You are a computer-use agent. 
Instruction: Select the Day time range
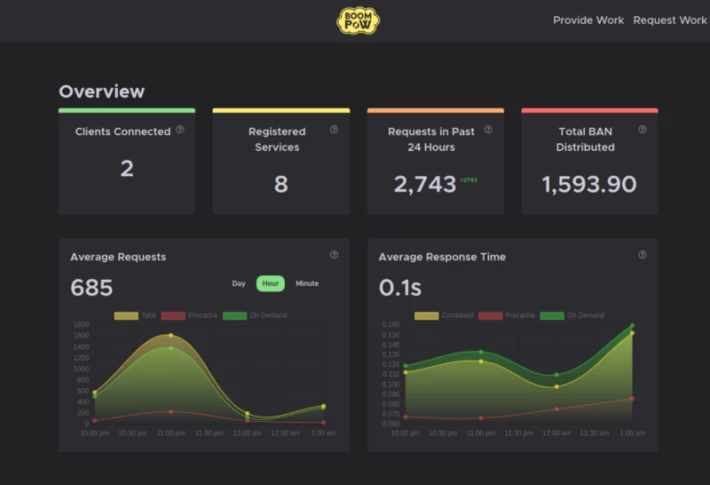(239, 283)
